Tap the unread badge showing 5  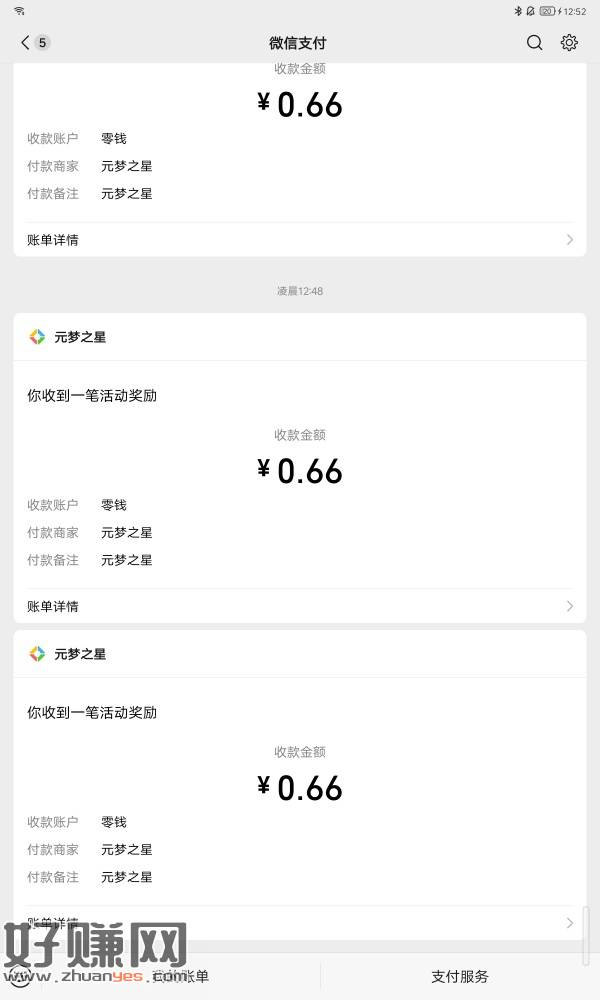[42, 43]
